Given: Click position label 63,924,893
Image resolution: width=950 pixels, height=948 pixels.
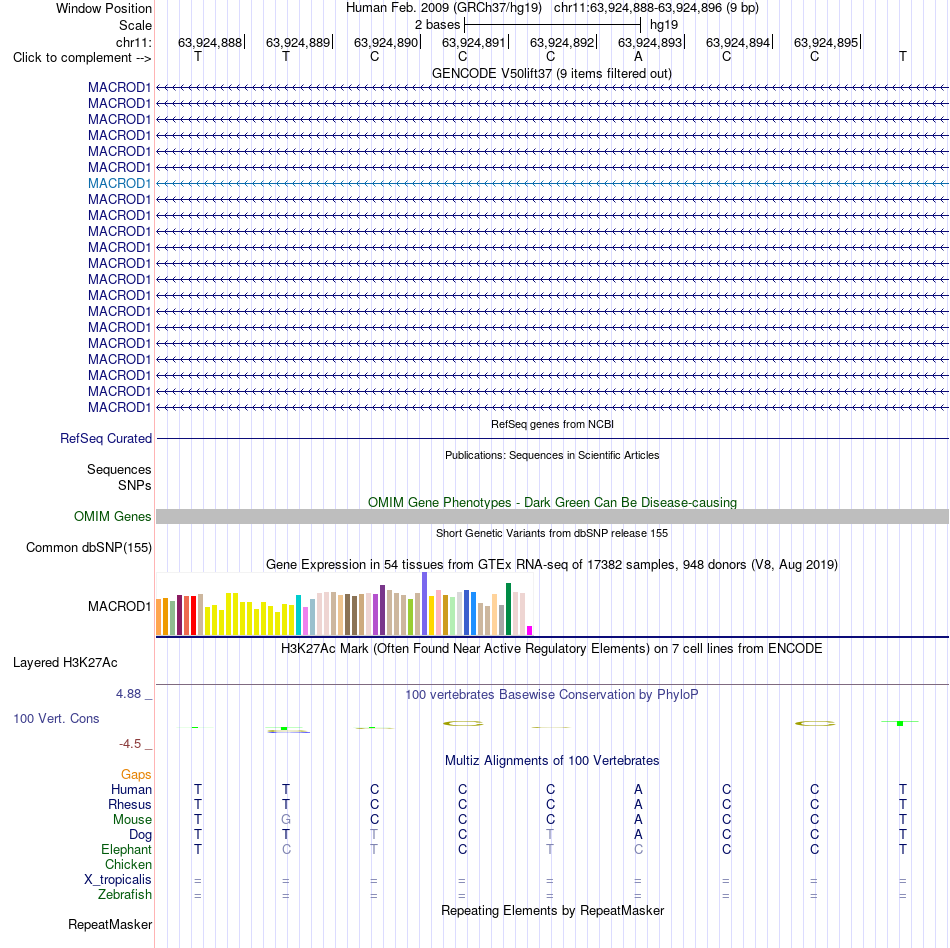Looking at the screenshot, I should coord(650,42).
